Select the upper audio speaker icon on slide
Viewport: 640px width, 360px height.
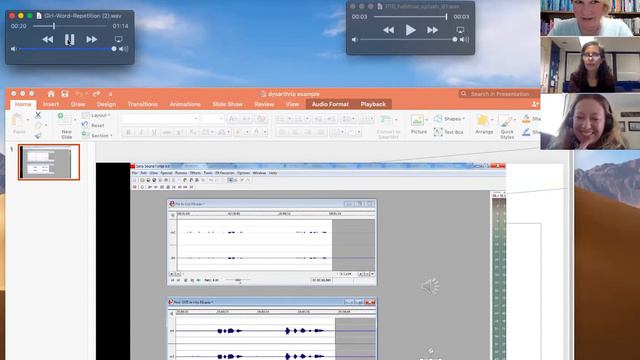pyautogui.click(x=430, y=287)
